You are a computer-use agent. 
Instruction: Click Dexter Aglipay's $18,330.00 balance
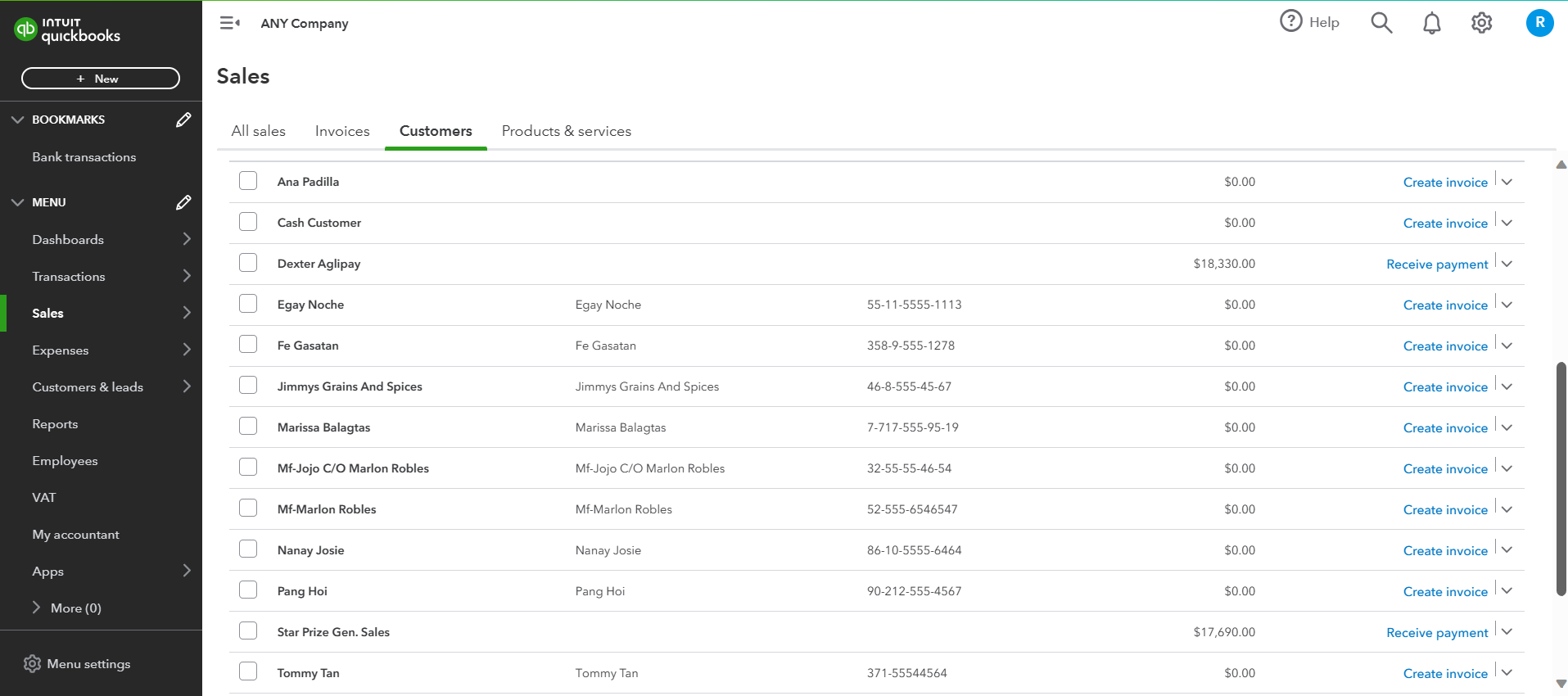(1224, 264)
